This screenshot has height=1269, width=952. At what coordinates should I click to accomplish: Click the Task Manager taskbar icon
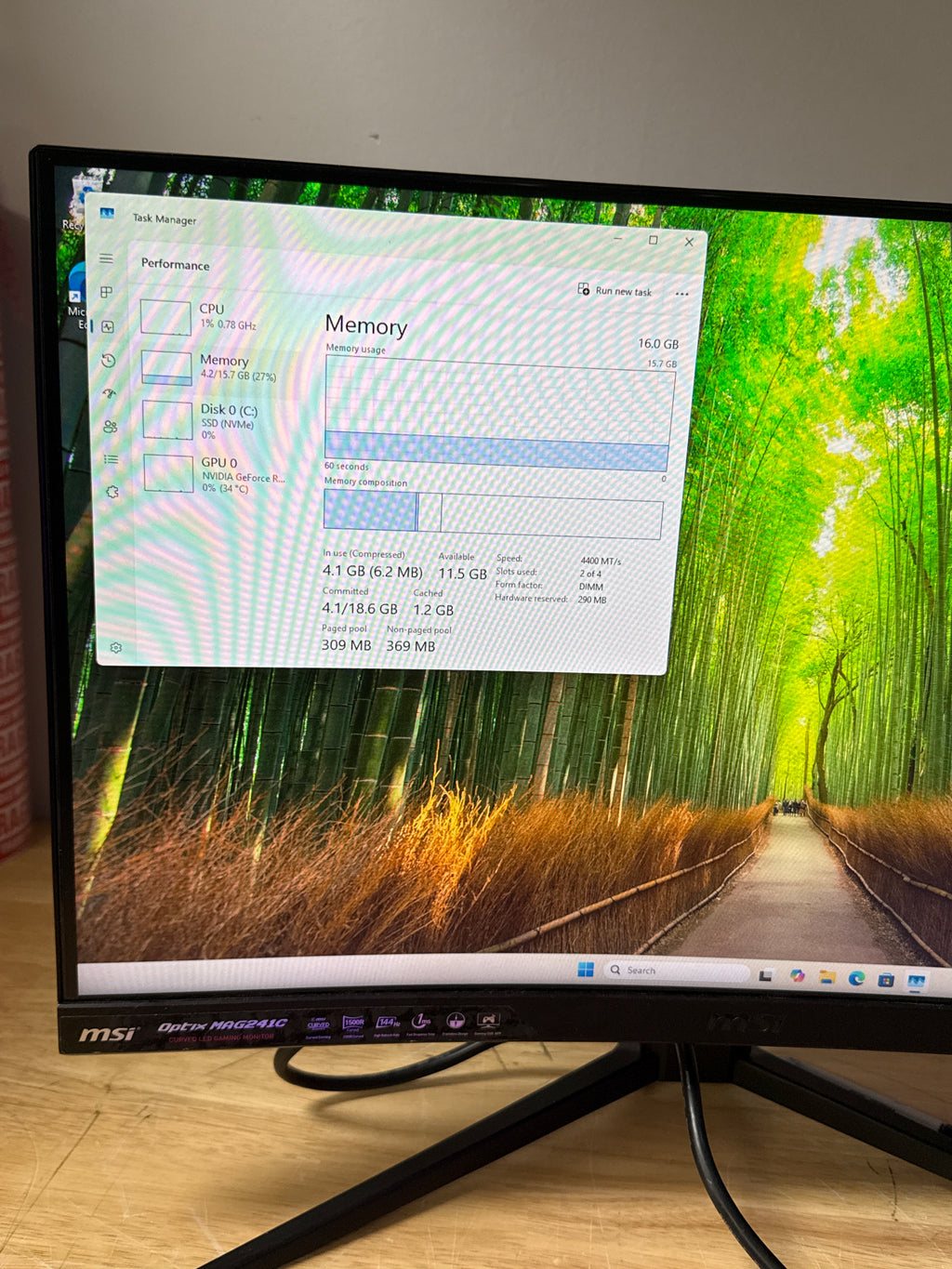tap(917, 982)
